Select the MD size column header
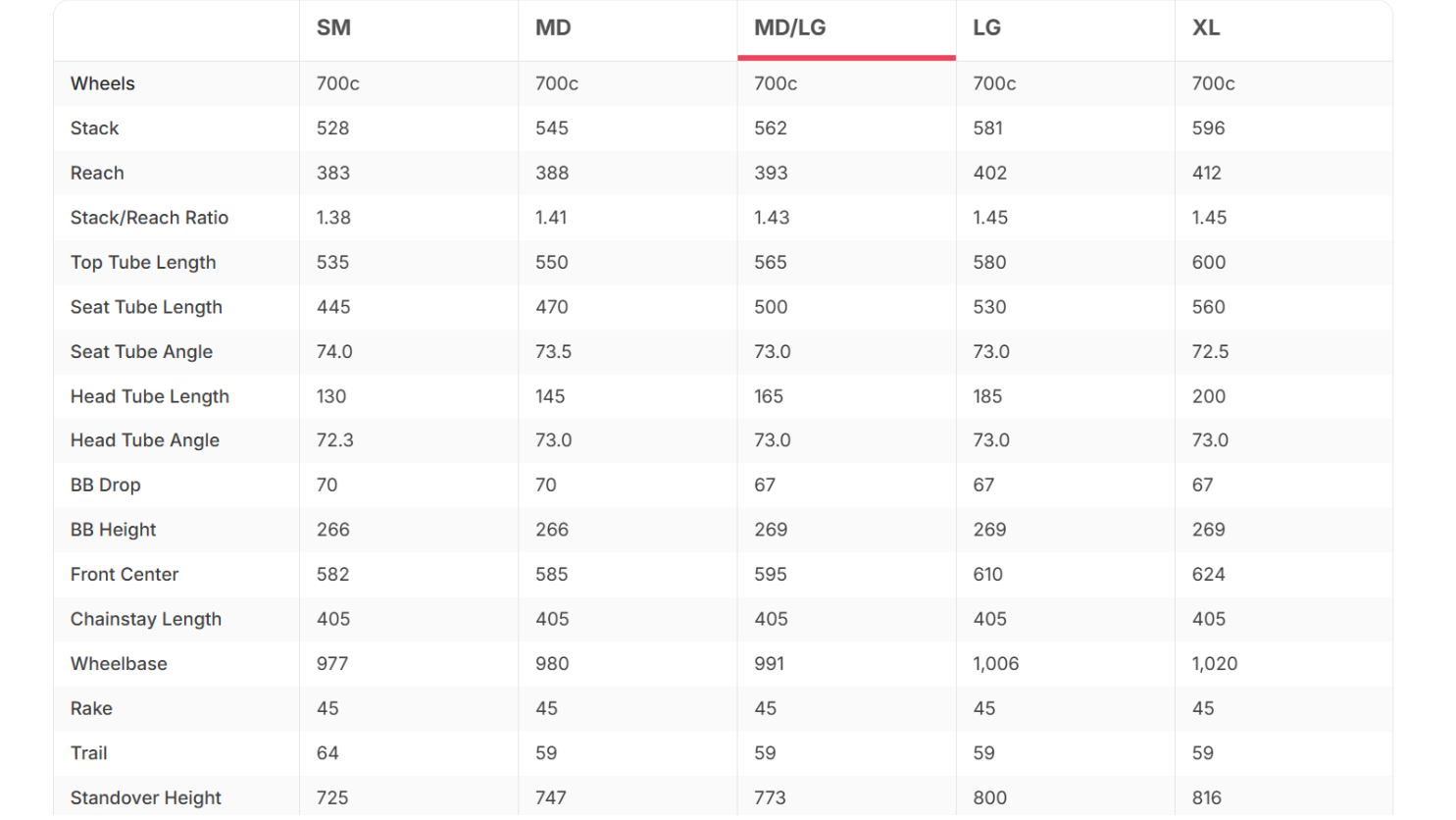This screenshot has height=820, width=1456. (553, 28)
